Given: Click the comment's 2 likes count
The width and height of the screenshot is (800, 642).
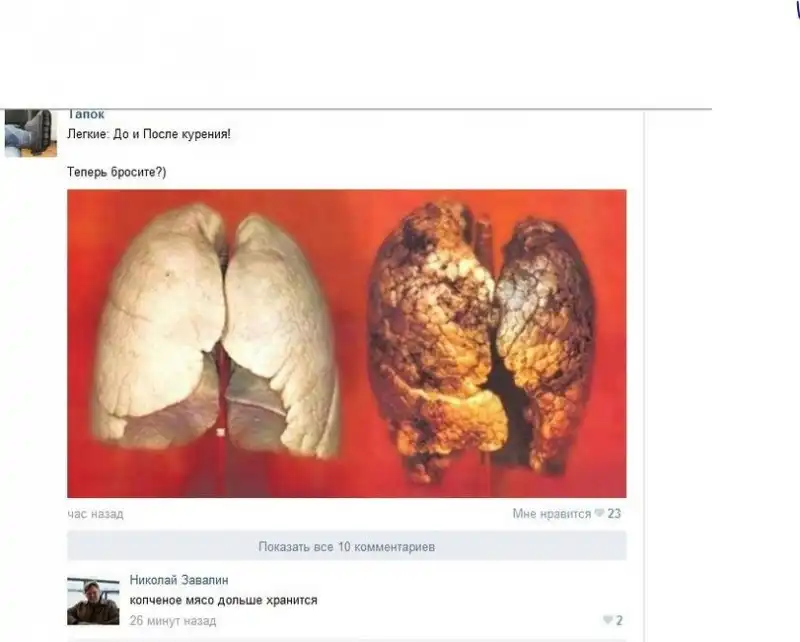Looking at the screenshot, I should tap(619, 621).
